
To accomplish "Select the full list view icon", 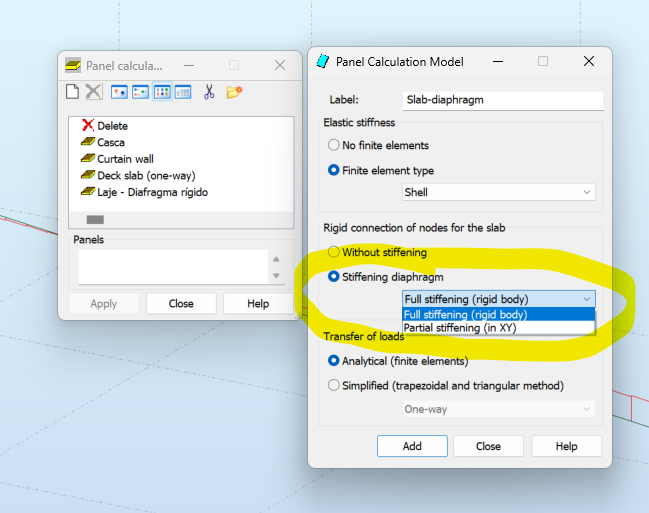I will click(x=183, y=92).
